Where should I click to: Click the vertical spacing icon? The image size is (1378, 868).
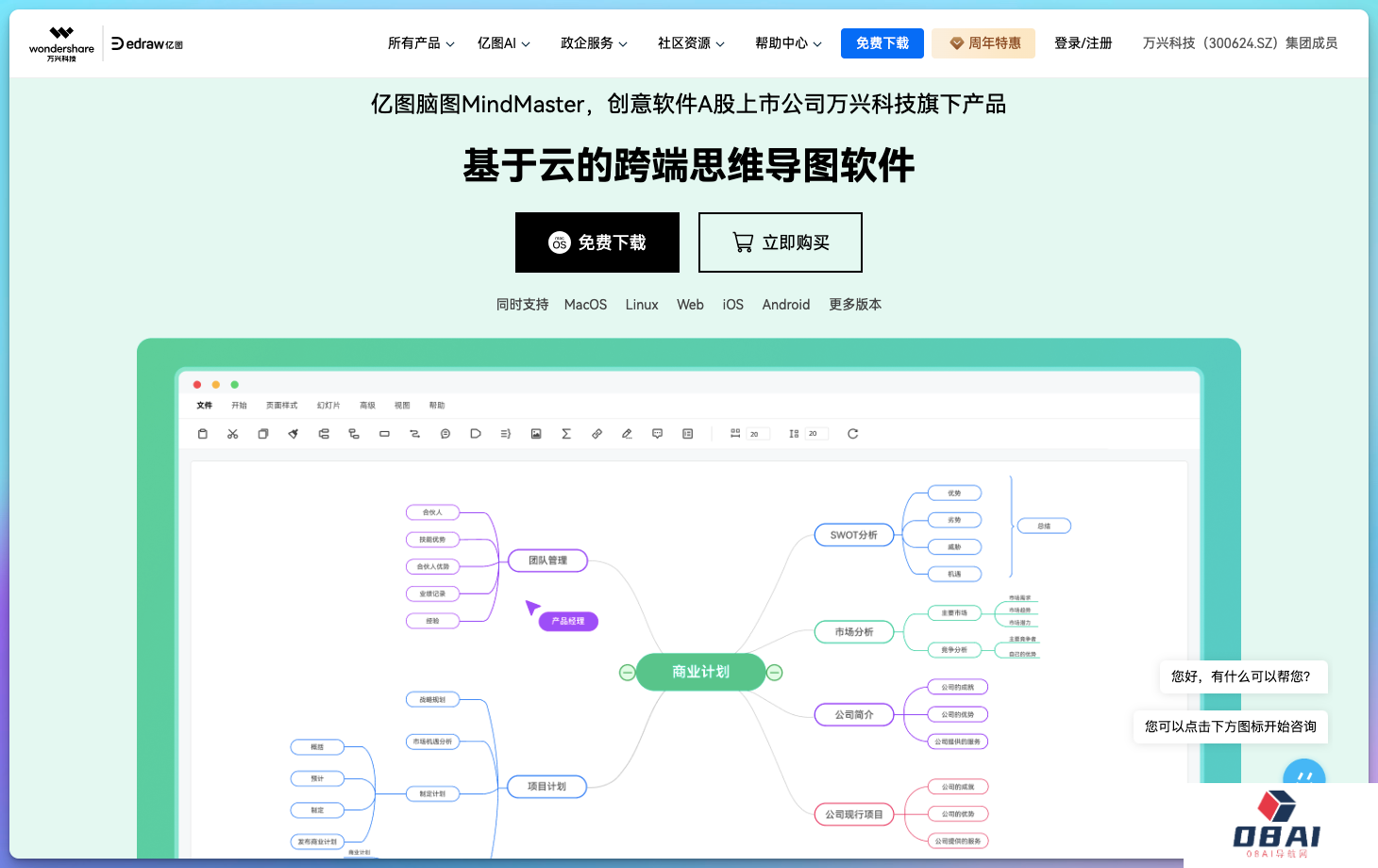coord(794,434)
